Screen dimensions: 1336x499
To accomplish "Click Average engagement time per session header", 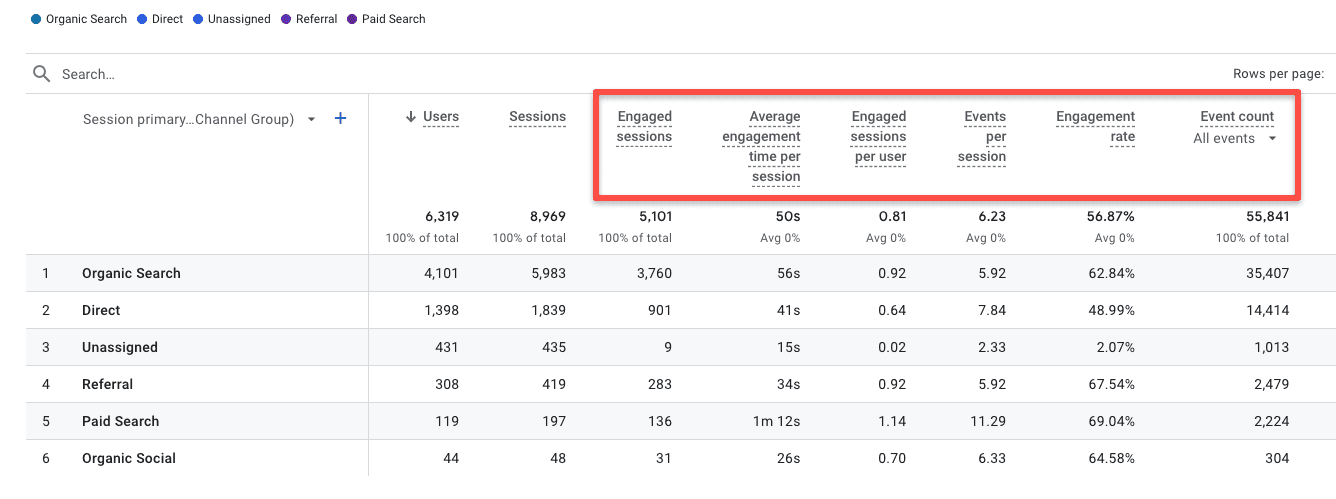I will click(761, 147).
